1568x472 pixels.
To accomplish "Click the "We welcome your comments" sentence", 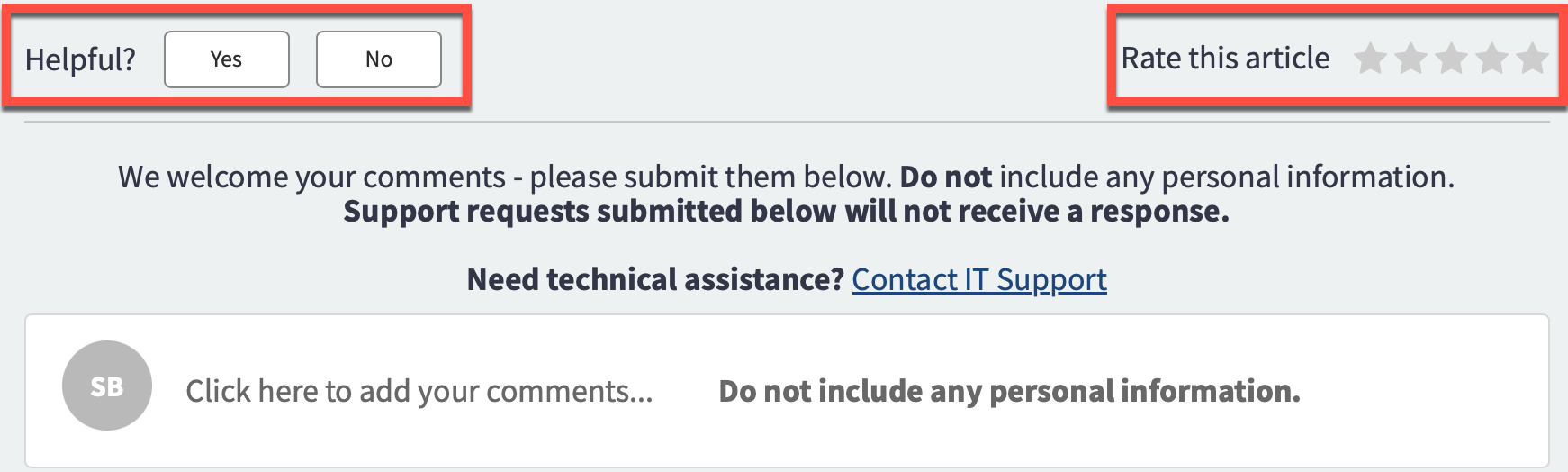I will tap(311, 177).
